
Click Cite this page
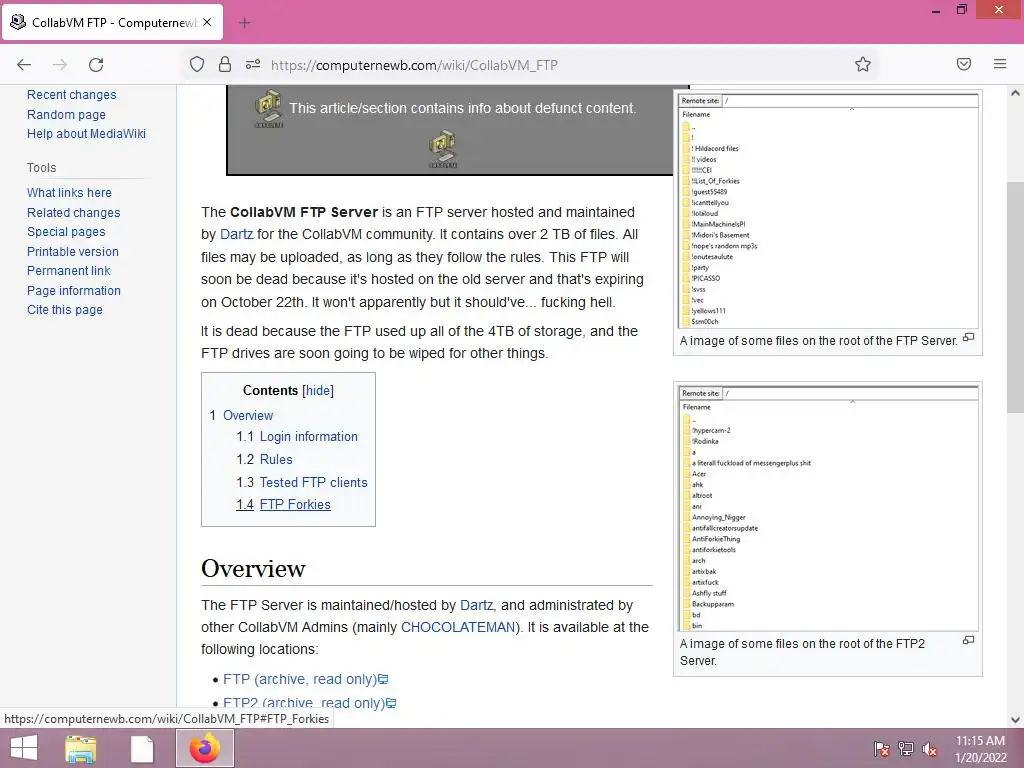click(65, 310)
